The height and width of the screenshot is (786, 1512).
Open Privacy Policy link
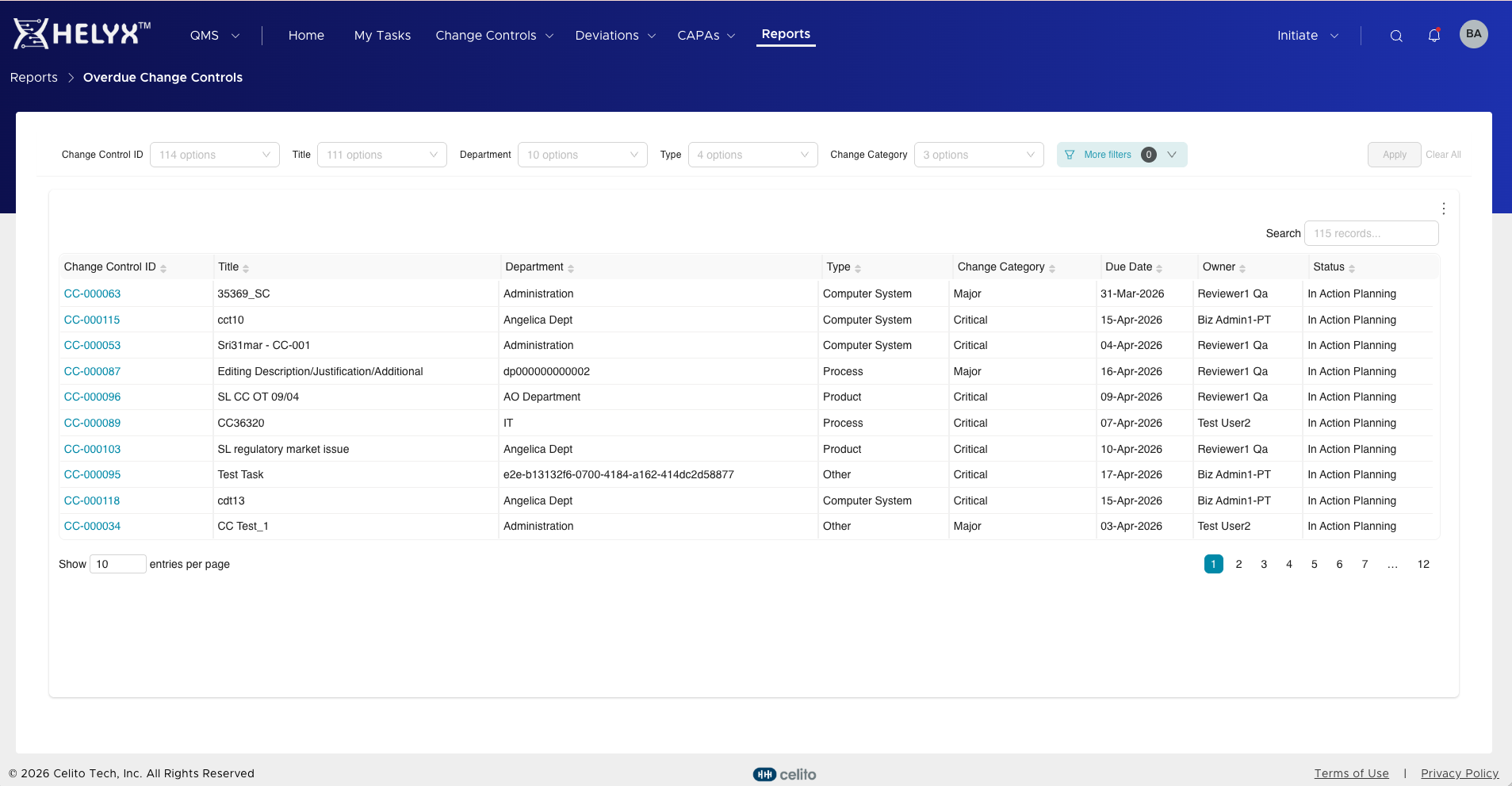[x=1460, y=773]
